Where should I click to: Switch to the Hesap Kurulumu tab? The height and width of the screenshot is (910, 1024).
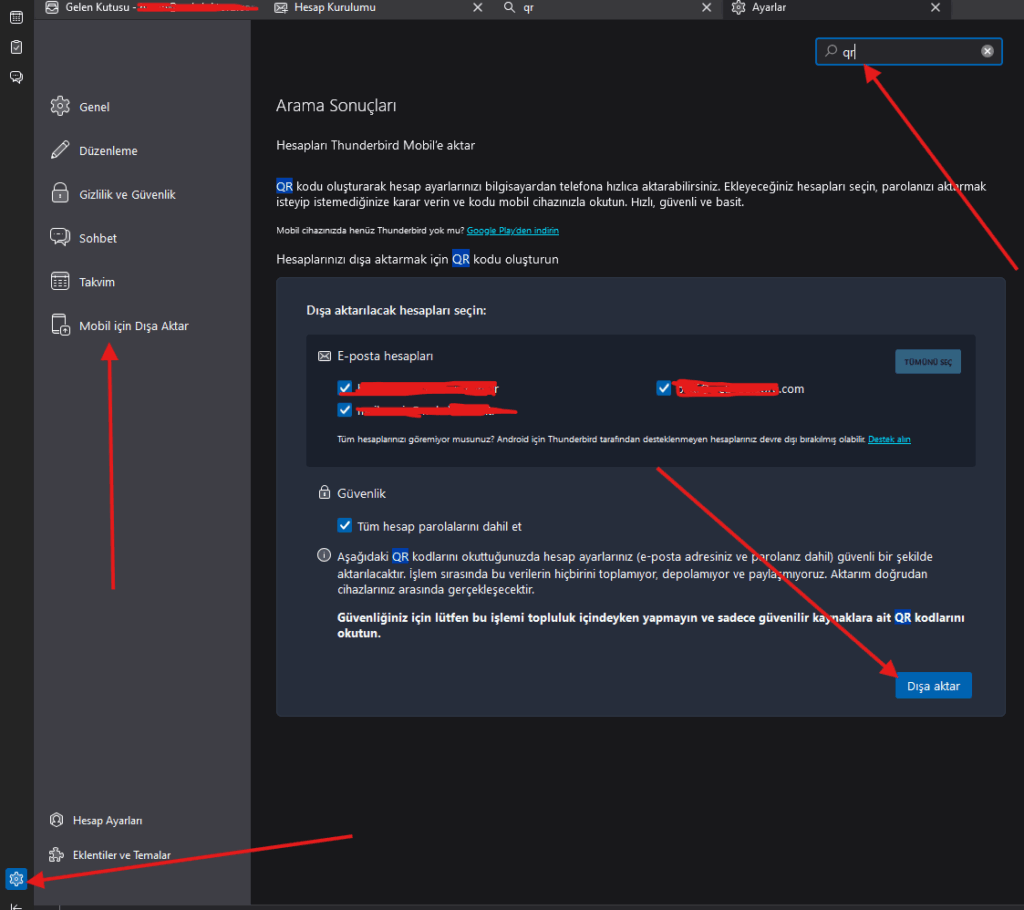pyautogui.click(x=379, y=8)
